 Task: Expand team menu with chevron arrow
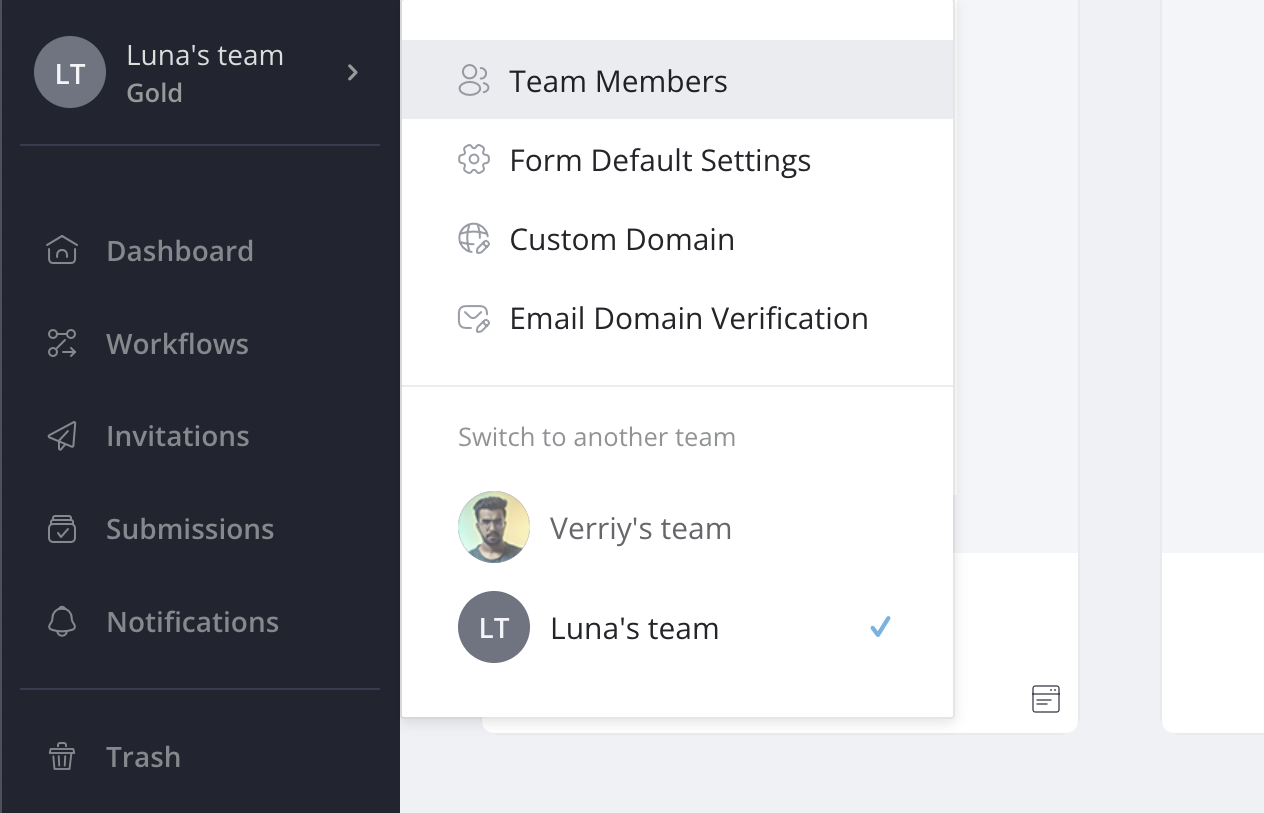[352, 72]
